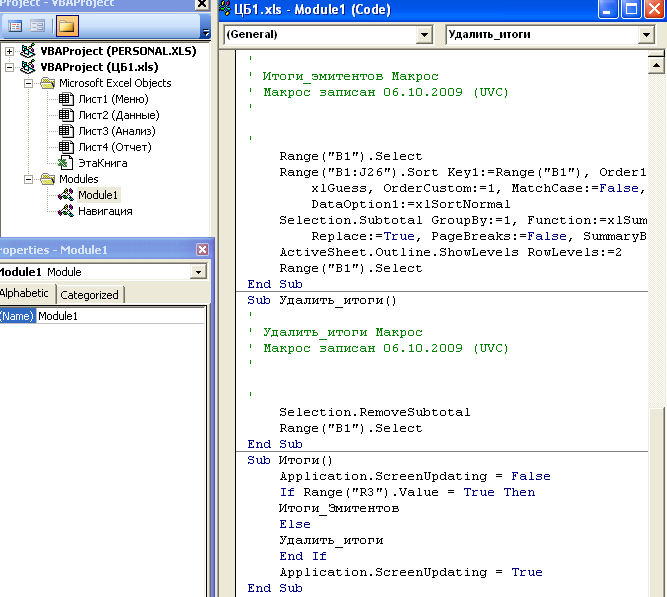Screen dimensions: 667x597
Task: Toggle Folders button in Project toolbar
Action: point(67,26)
